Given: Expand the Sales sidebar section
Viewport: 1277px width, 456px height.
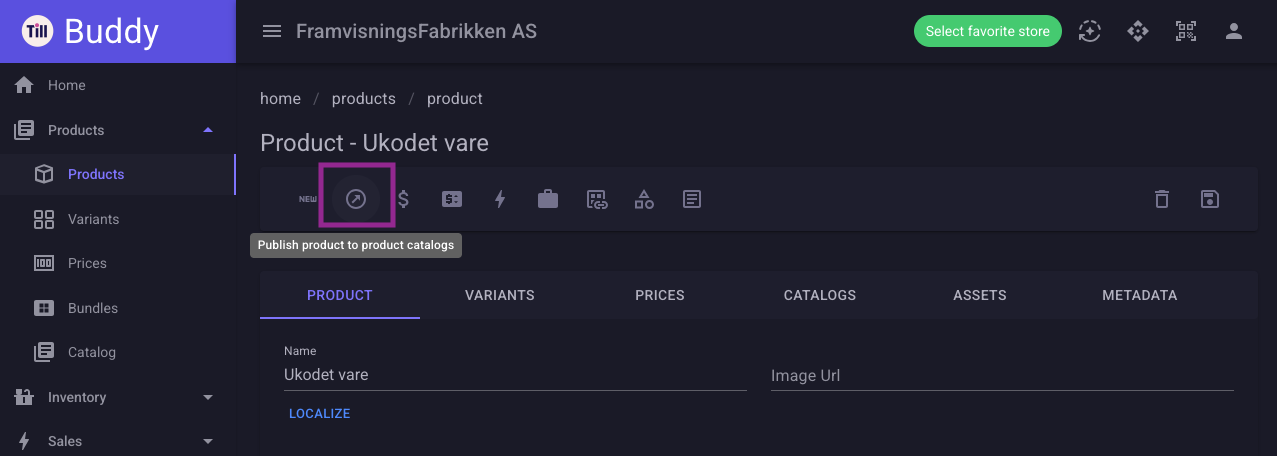Looking at the screenshot, I should click(x=208, y=441).
